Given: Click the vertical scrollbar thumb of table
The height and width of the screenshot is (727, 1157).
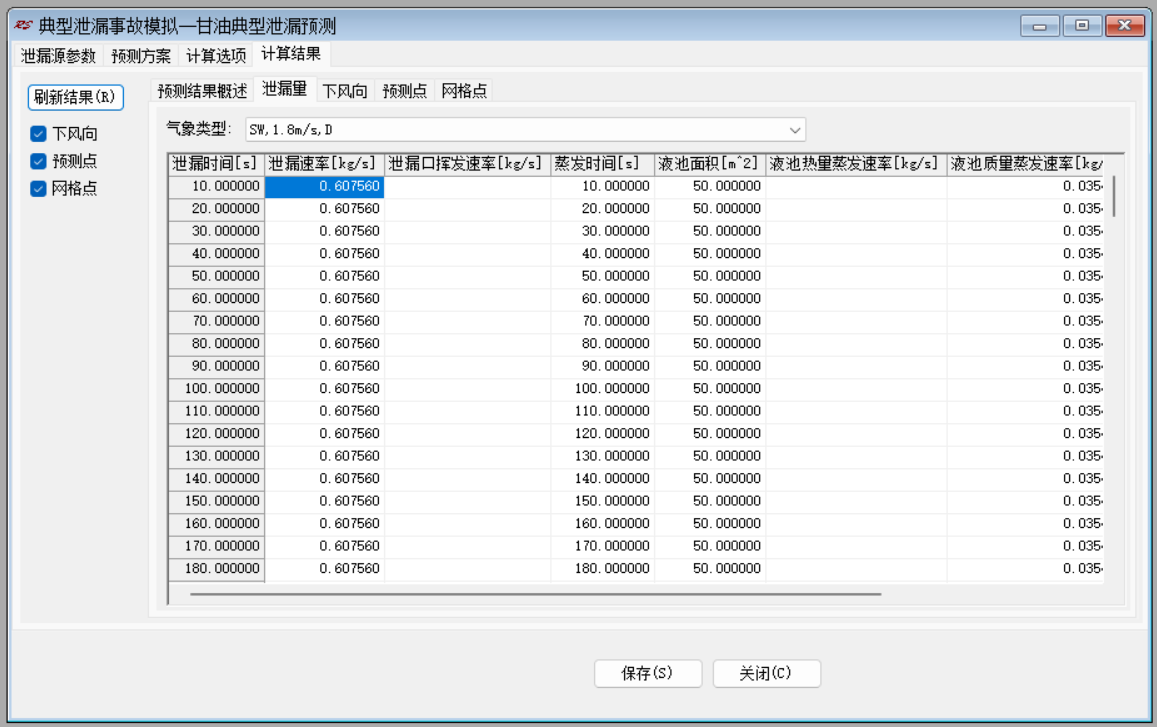Looking at the screenshot, I should pyautogui.click(x=1113, y=196).
